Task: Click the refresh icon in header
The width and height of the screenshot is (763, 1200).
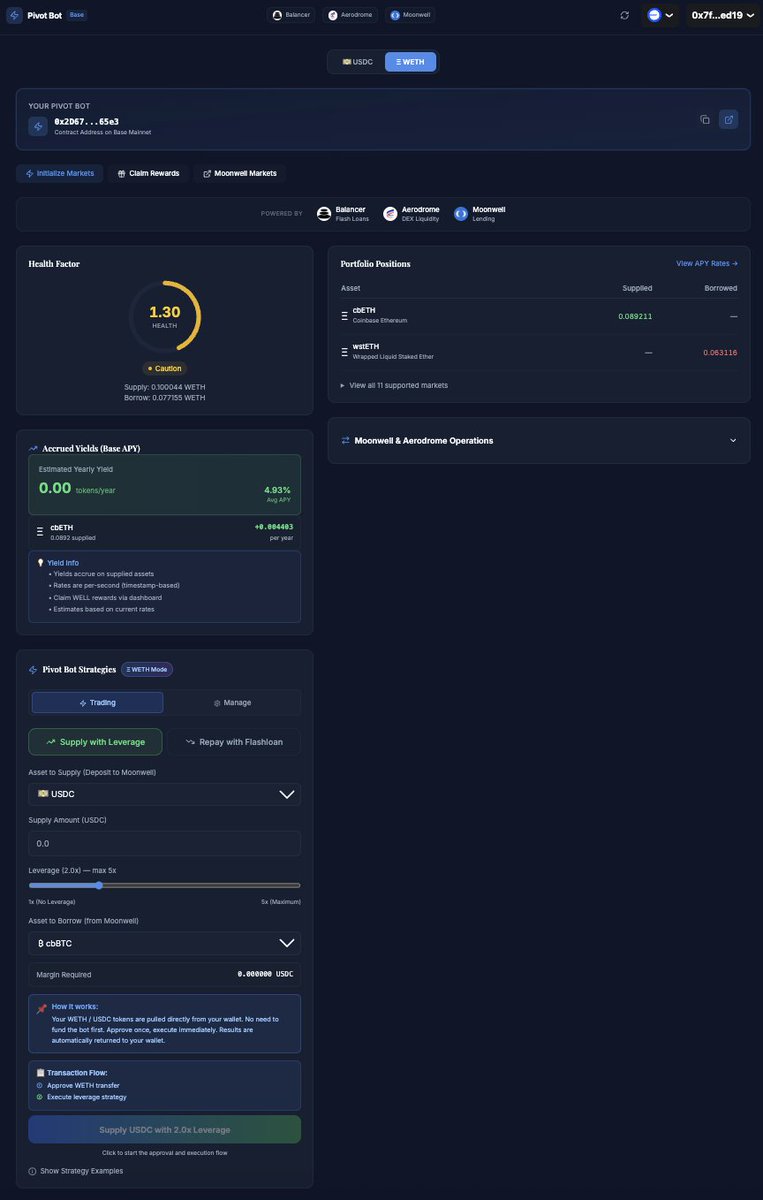Action: (625, 15)
